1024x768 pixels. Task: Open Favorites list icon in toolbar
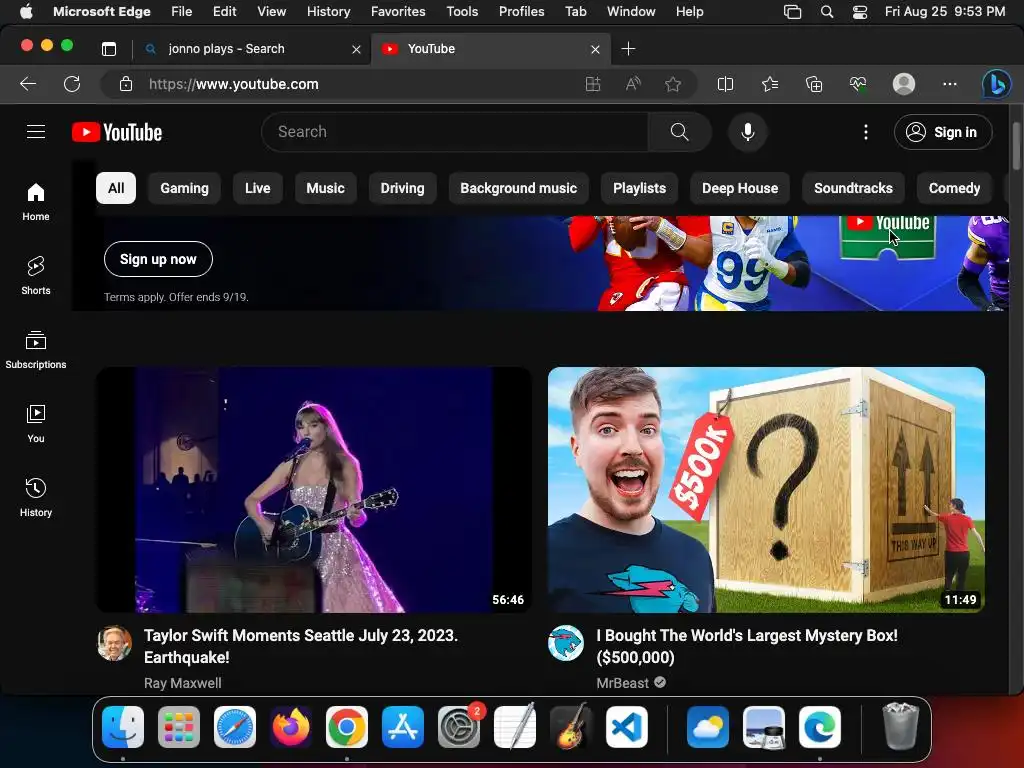point(770,84)
